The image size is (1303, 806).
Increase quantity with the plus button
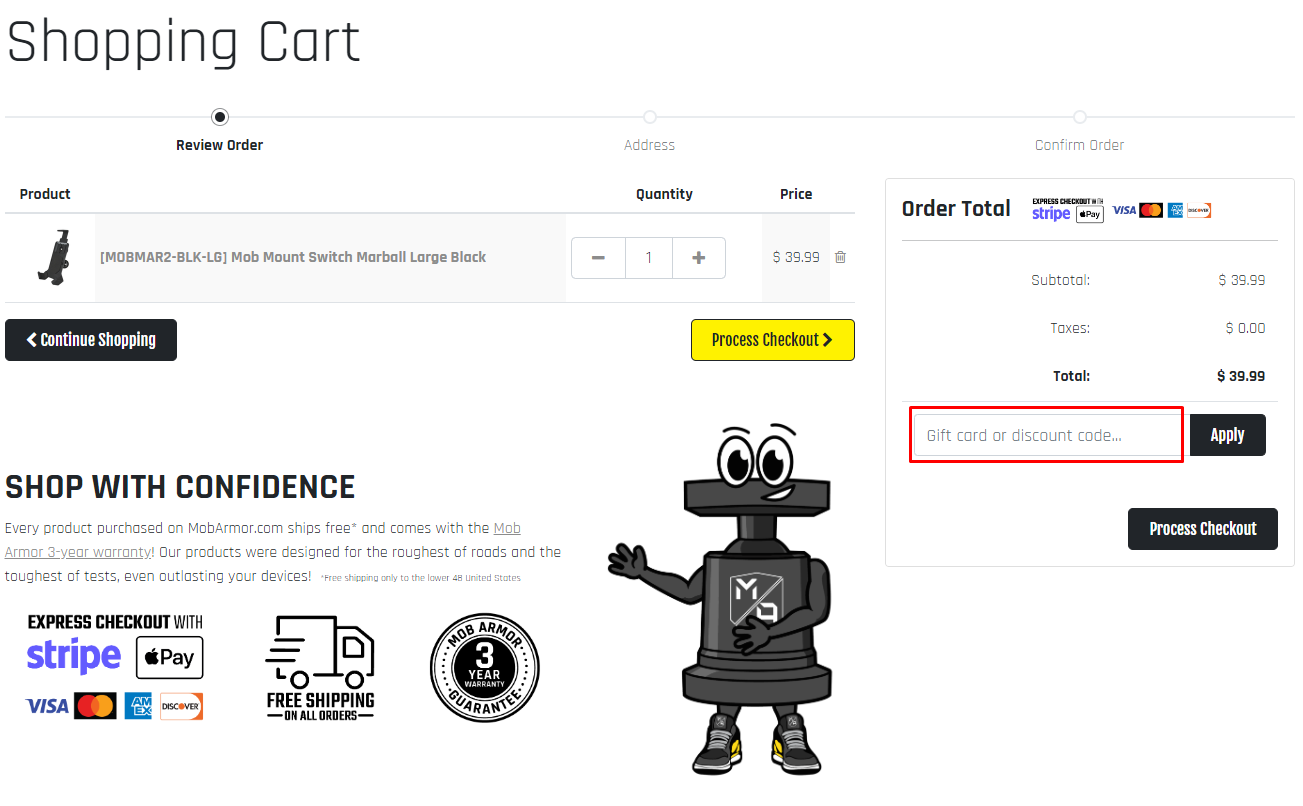pos(698,258)
